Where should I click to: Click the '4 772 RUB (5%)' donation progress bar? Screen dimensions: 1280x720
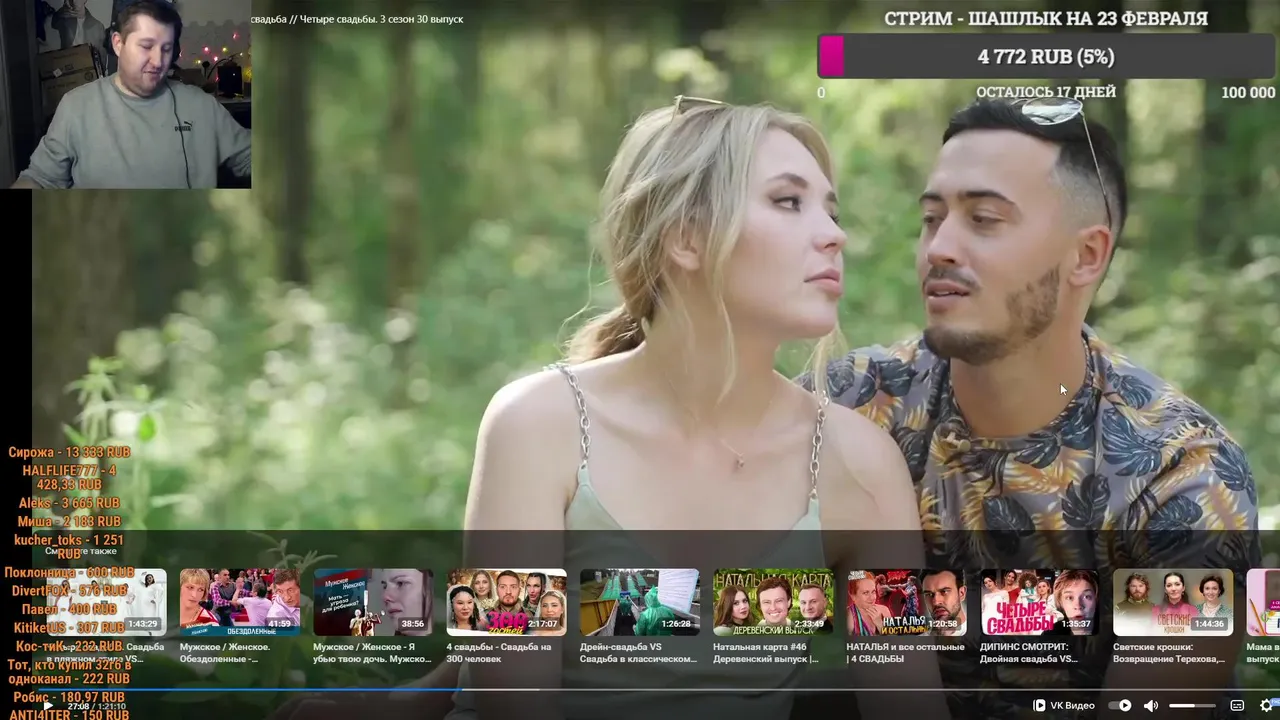click(x=1046, y=57)
